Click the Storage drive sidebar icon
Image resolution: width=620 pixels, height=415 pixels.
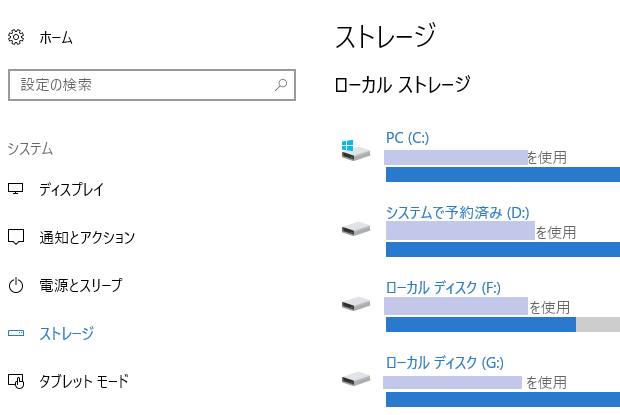click(16, 333)
